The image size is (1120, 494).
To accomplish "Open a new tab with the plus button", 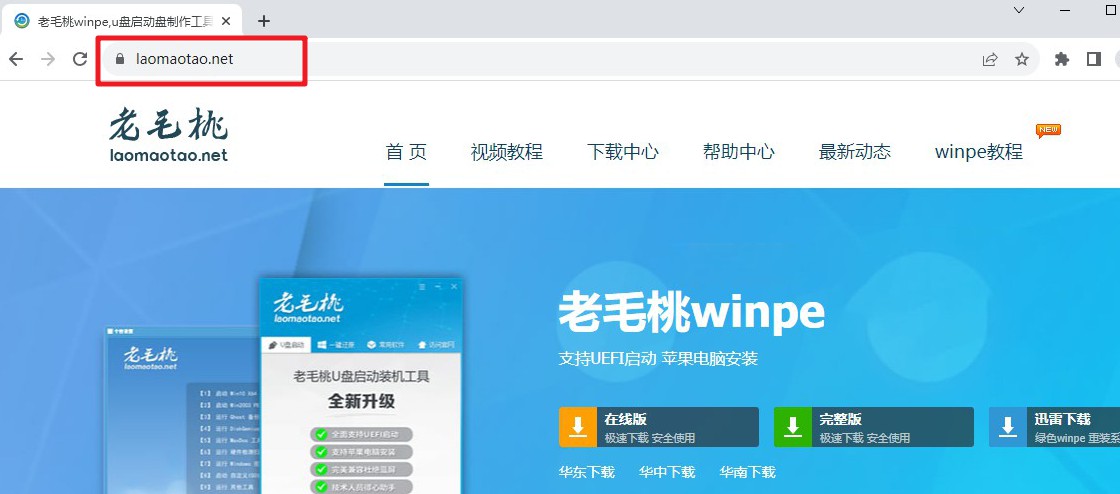I will click(x=264, y=21).
